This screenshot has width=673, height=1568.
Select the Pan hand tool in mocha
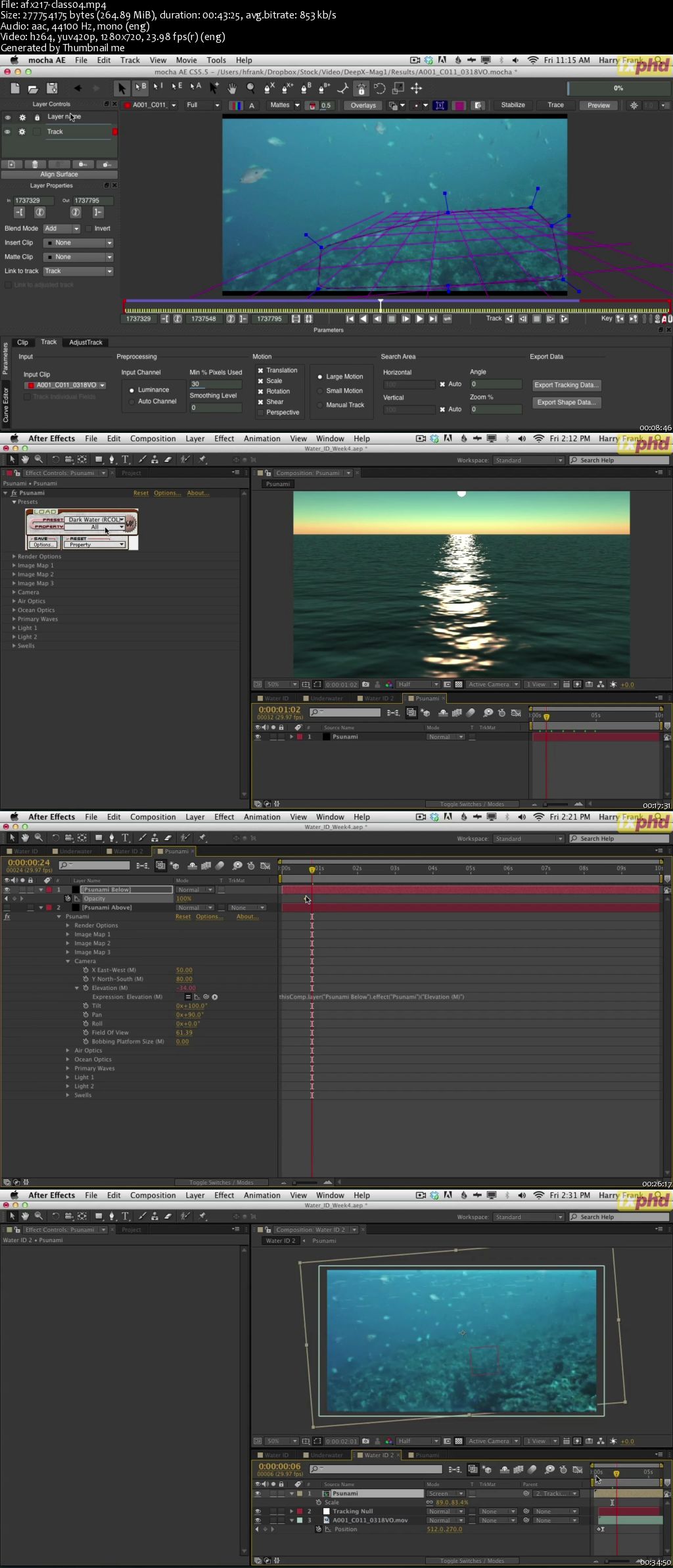pyautogui.click(x=232, y=88)
